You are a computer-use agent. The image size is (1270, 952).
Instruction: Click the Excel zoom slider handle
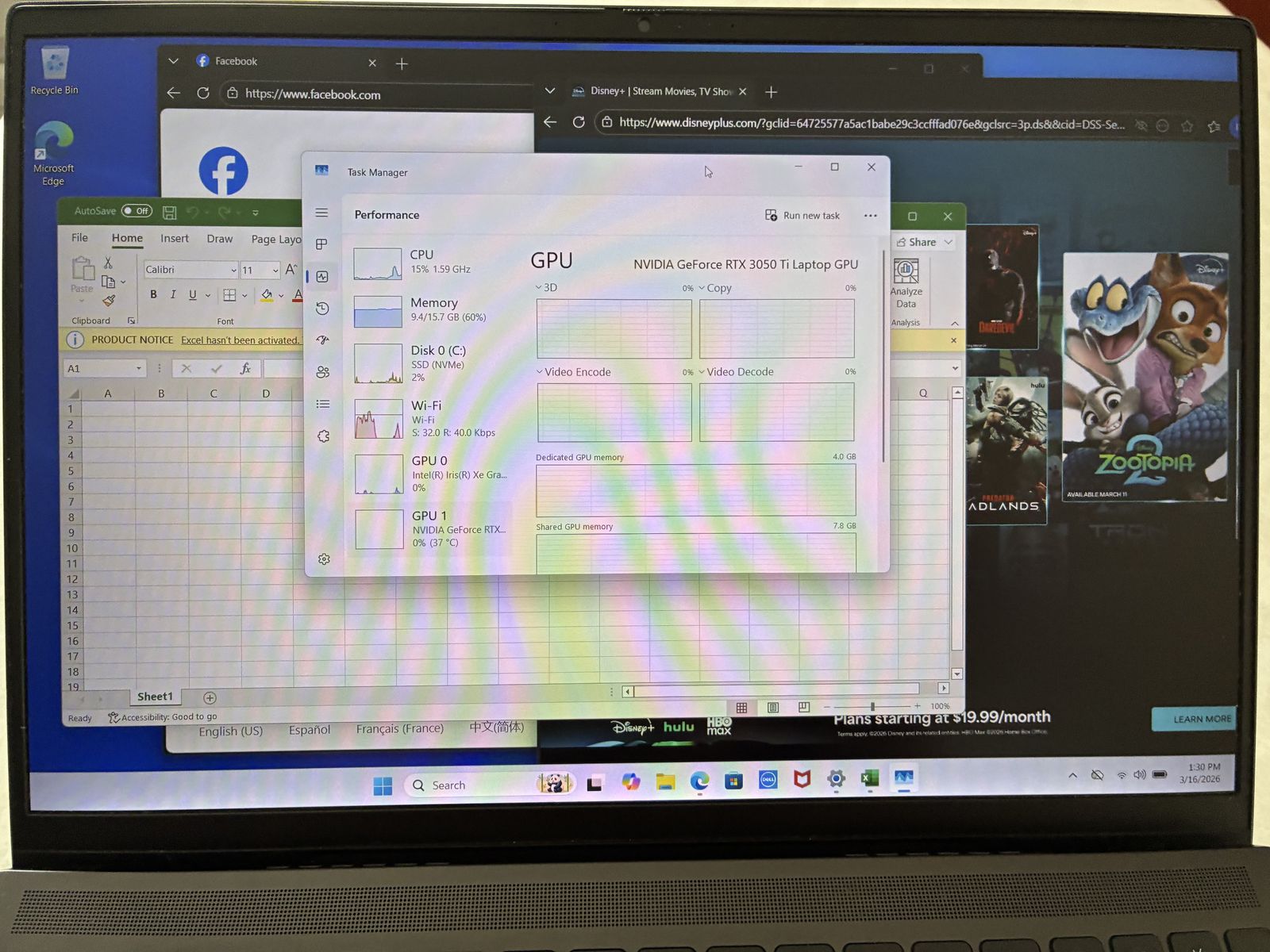pyautogui.click(x=872, y=706)
